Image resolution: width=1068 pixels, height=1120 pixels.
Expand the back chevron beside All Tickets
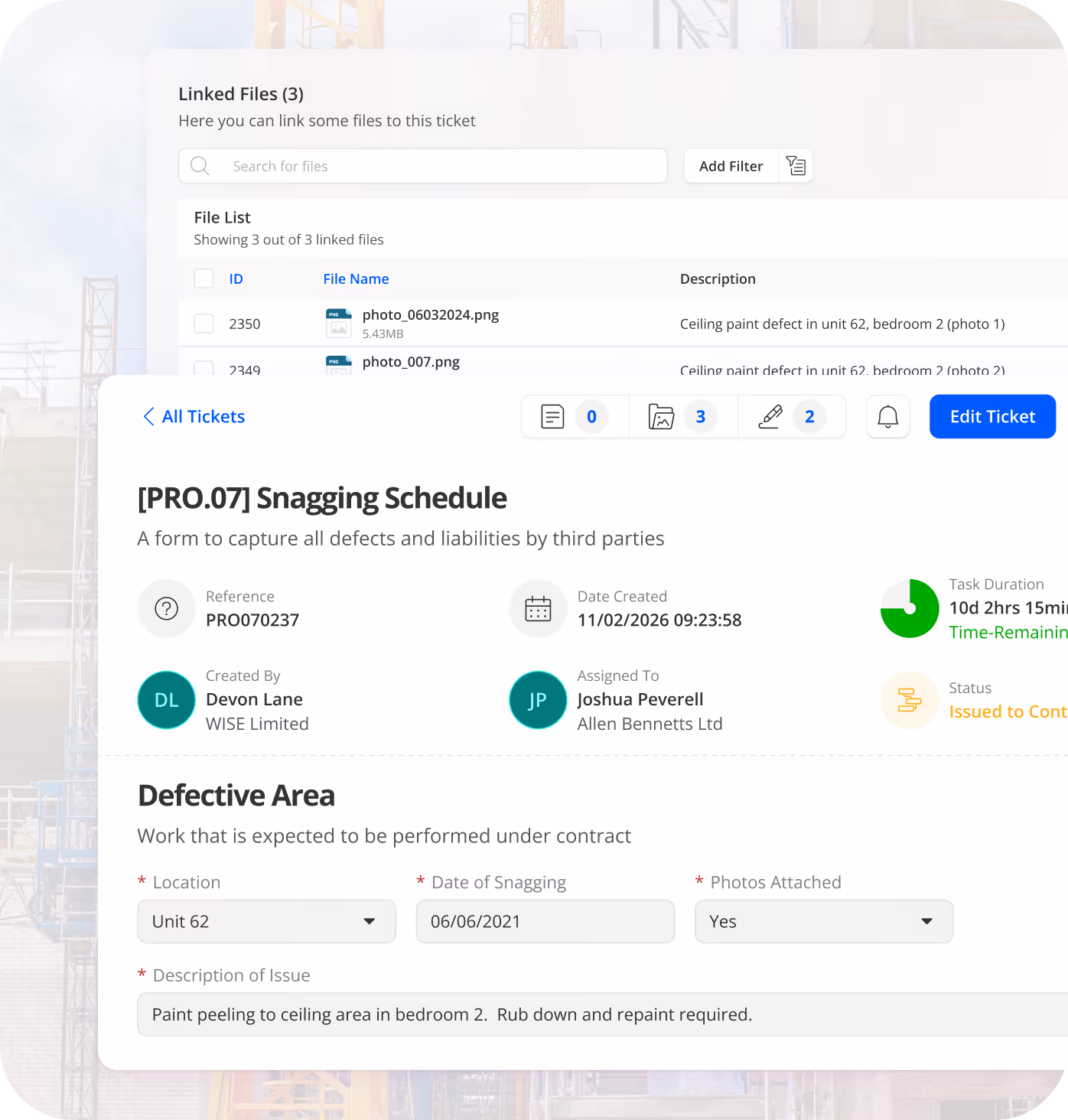tap(149, 416)
